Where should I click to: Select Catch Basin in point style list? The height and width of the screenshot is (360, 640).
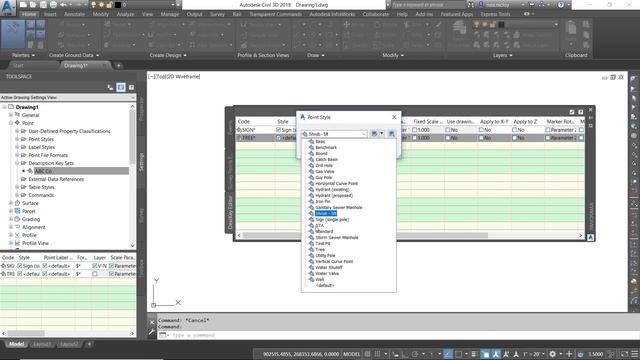pos(327,160)
